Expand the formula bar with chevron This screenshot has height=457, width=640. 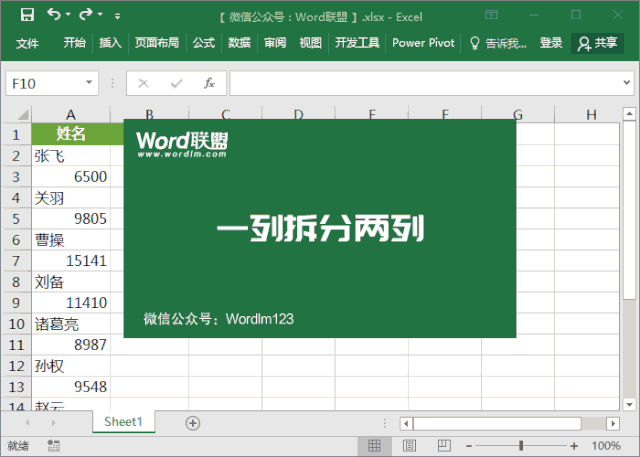click(x=627, y=83)
